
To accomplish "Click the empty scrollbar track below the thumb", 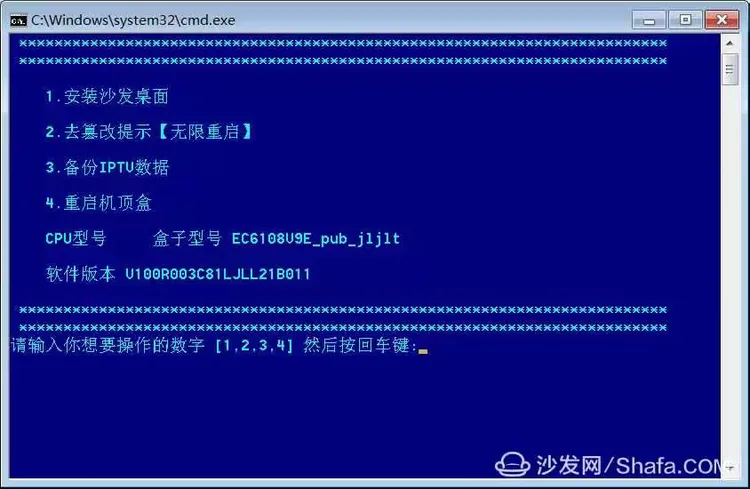I will click(729, 273).
